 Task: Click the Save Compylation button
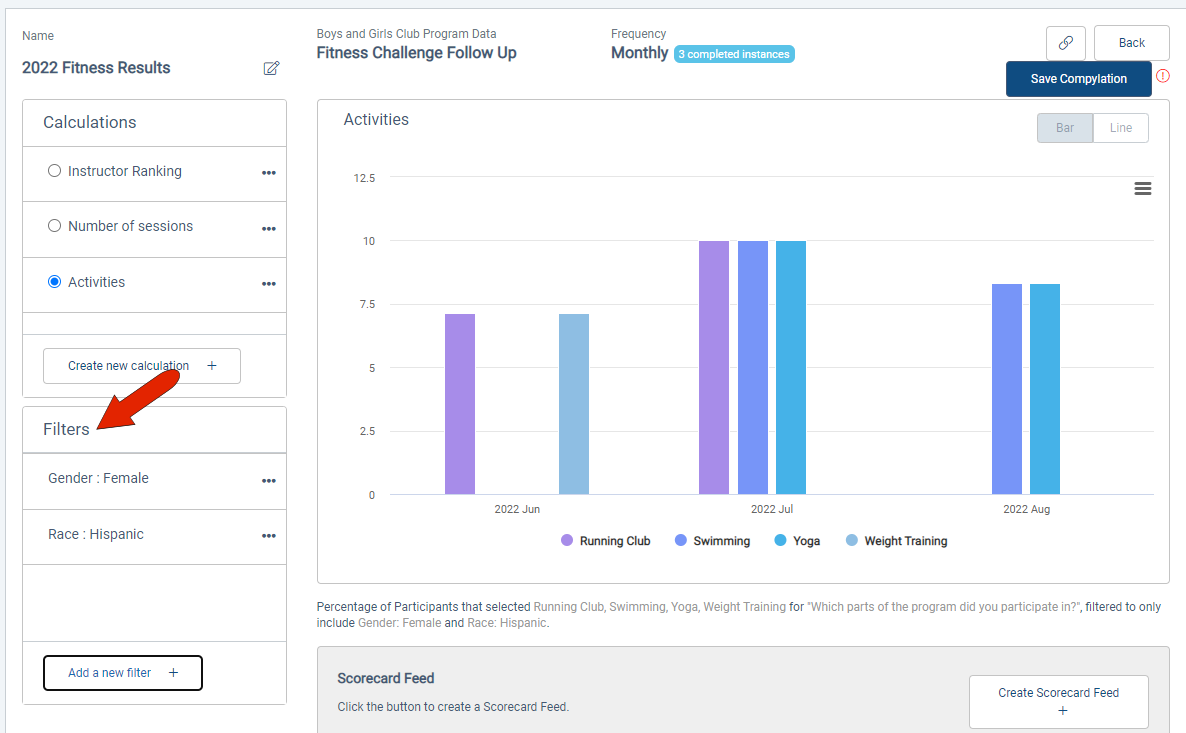point(1079,79)
